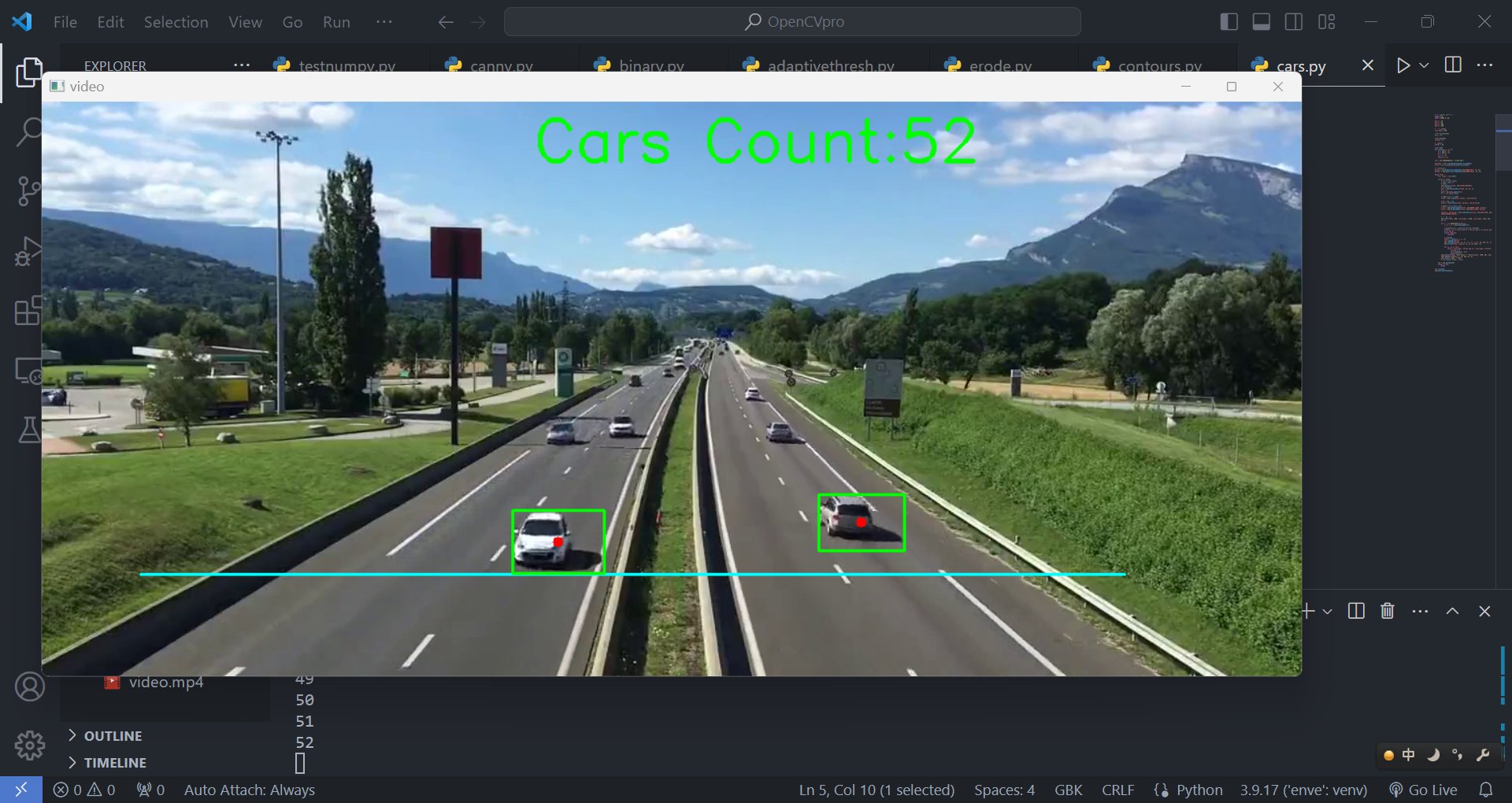Toggle the Primary Side Bar layout
Viewport: 1512px width, 803px height.
tap(1228, 22)
